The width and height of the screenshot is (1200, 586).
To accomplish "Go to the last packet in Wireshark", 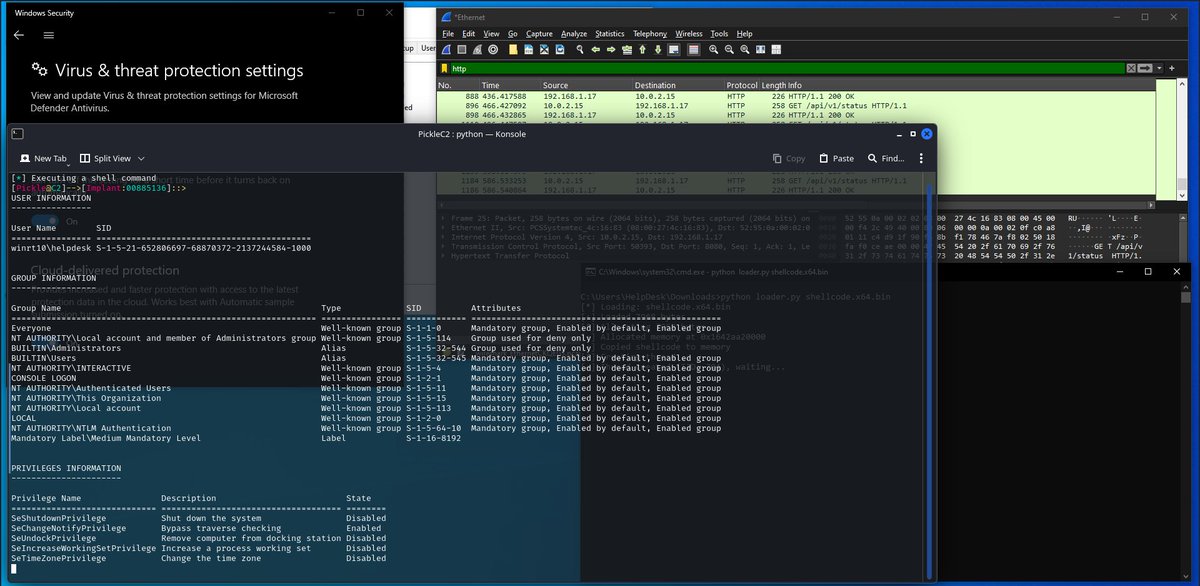I will pyautogui.click(x=658, y=49).
